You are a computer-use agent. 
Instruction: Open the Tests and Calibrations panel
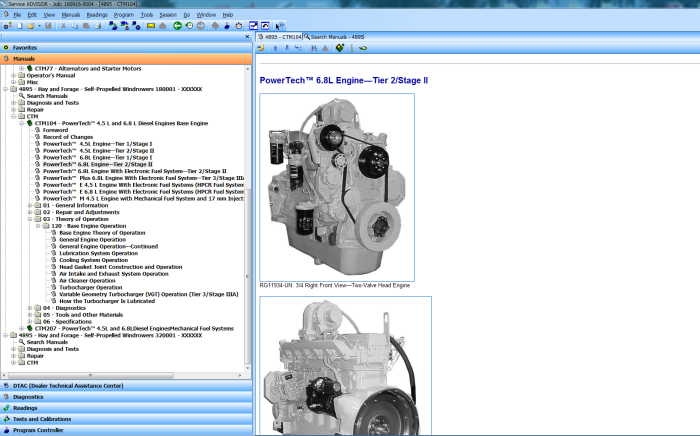[126, 419]
